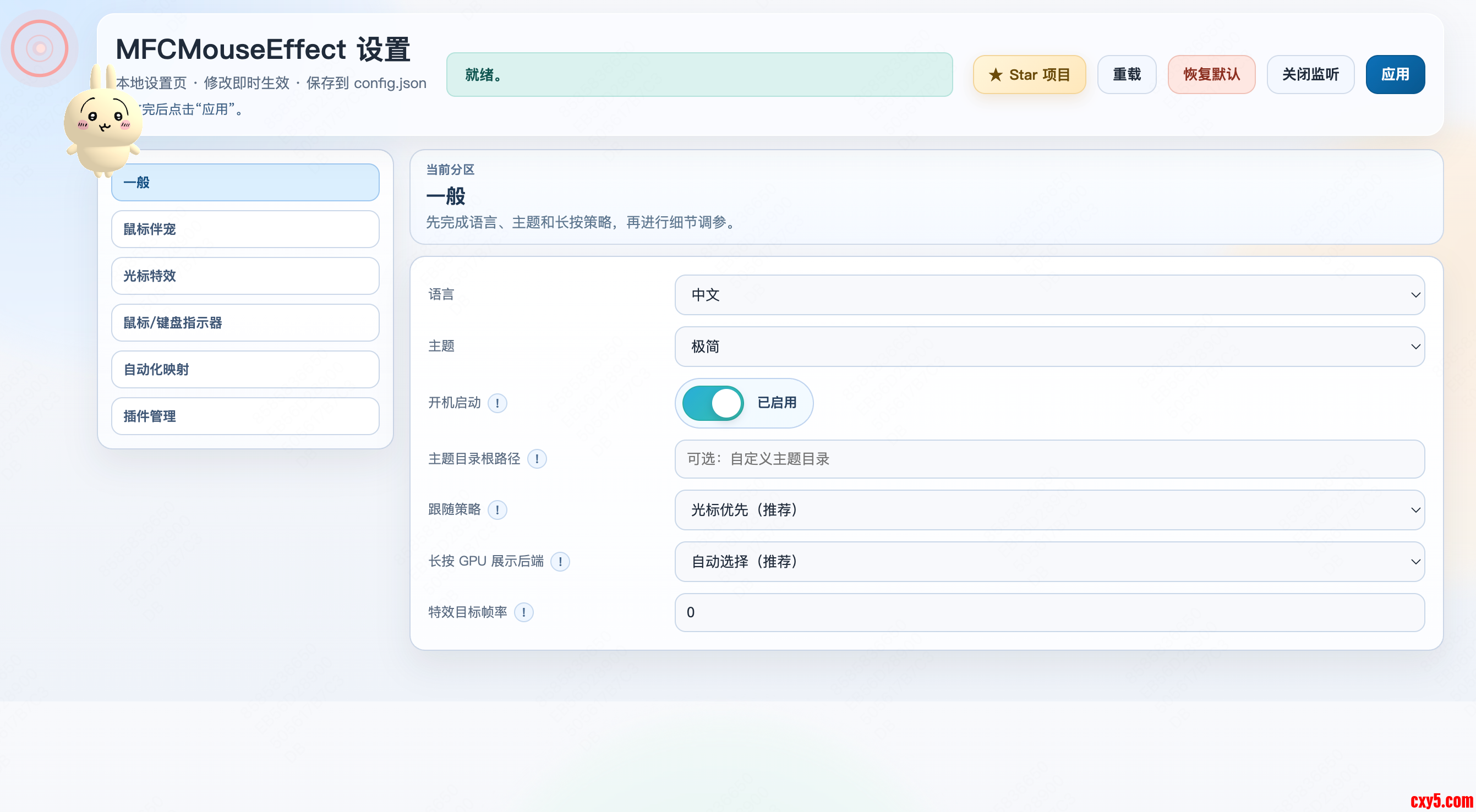
Task: Go to the 插件管理 section
Action: coord(245,416)
